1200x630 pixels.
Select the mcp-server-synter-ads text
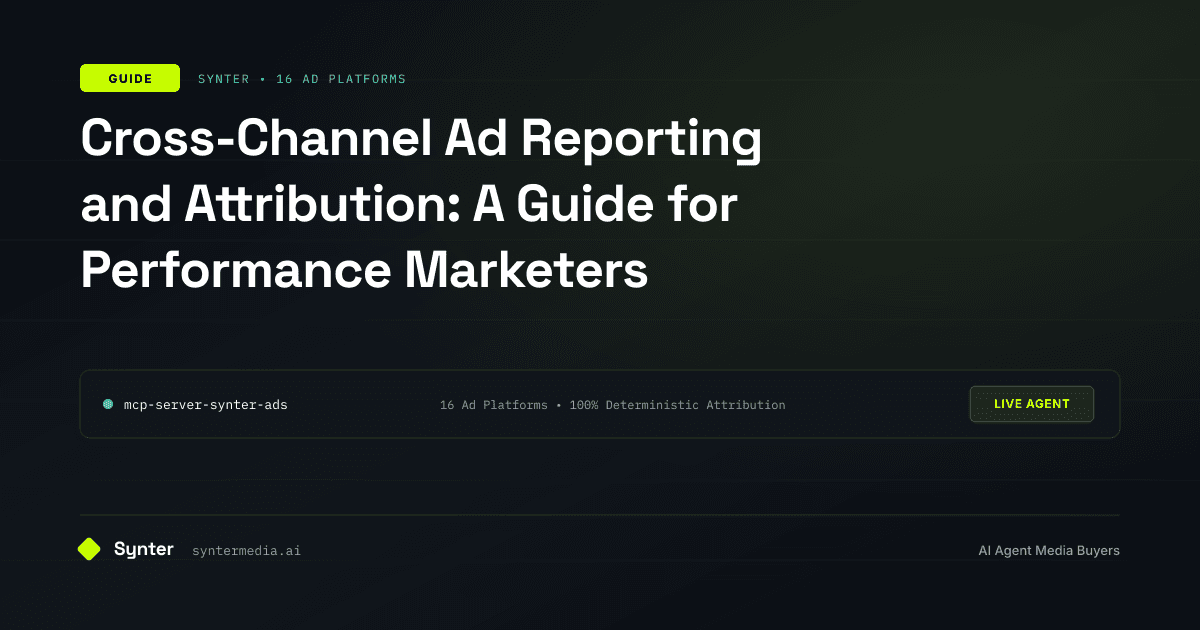205,405
